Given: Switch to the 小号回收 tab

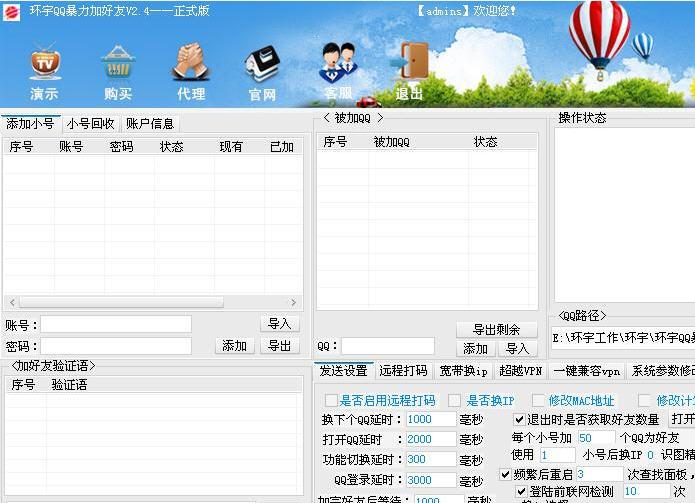Looking at the screenshot, I should pyautogui.click(x=91, y=124).
